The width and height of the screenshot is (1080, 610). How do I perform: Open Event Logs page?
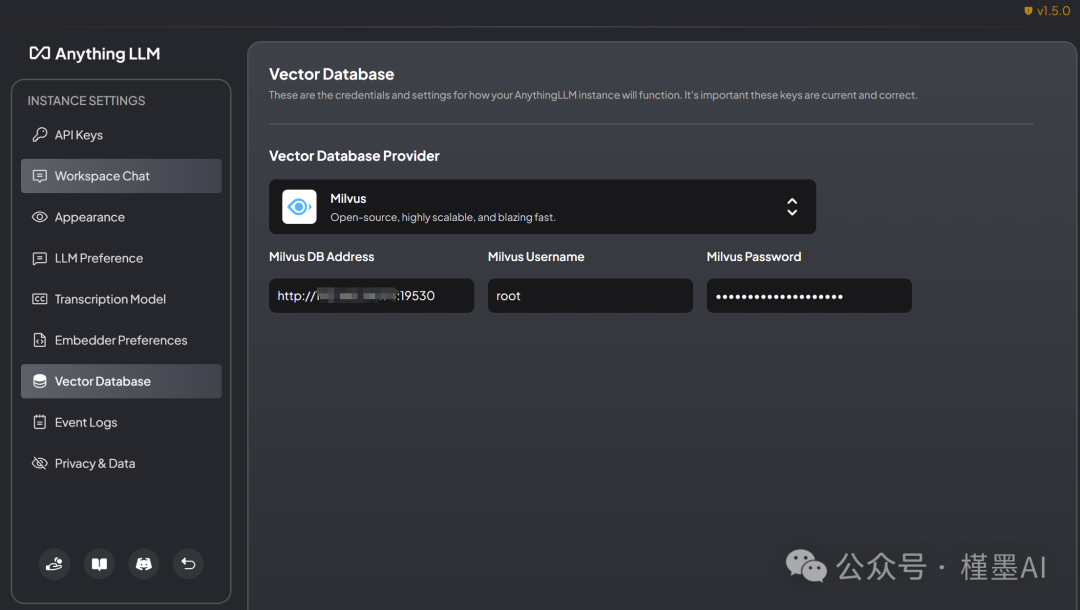coord(121,422)
